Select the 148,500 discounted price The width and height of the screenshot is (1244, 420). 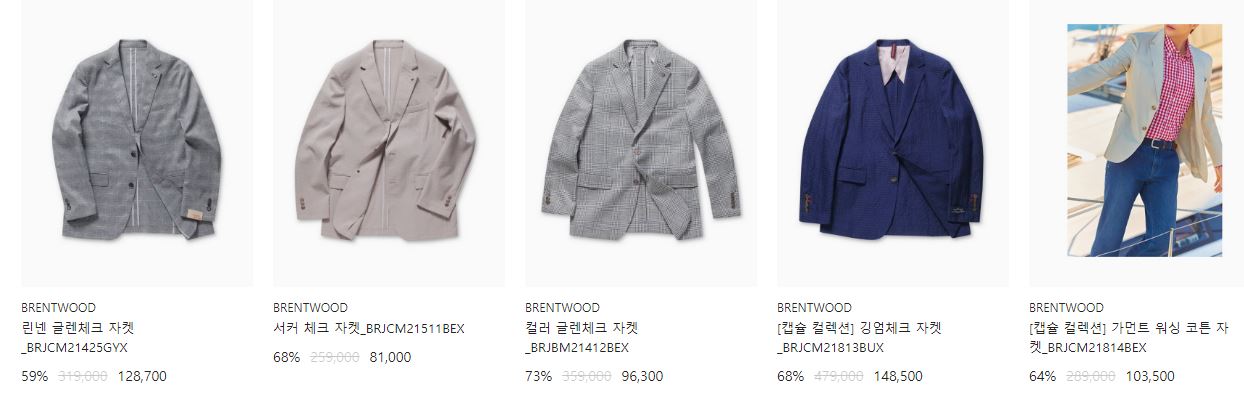(x=898, y=377)
